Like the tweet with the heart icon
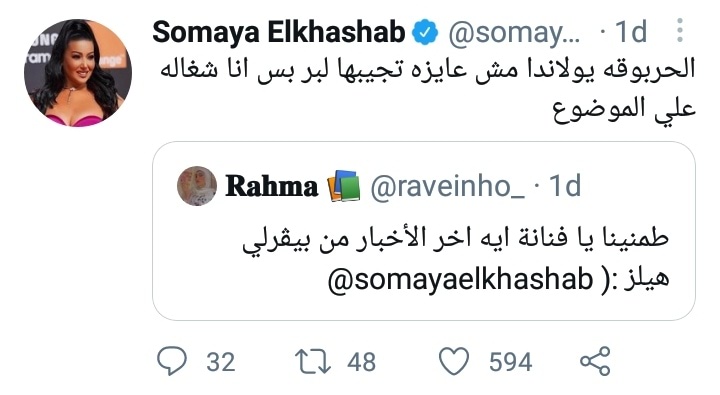720x395 pixels. click(454, 361)
